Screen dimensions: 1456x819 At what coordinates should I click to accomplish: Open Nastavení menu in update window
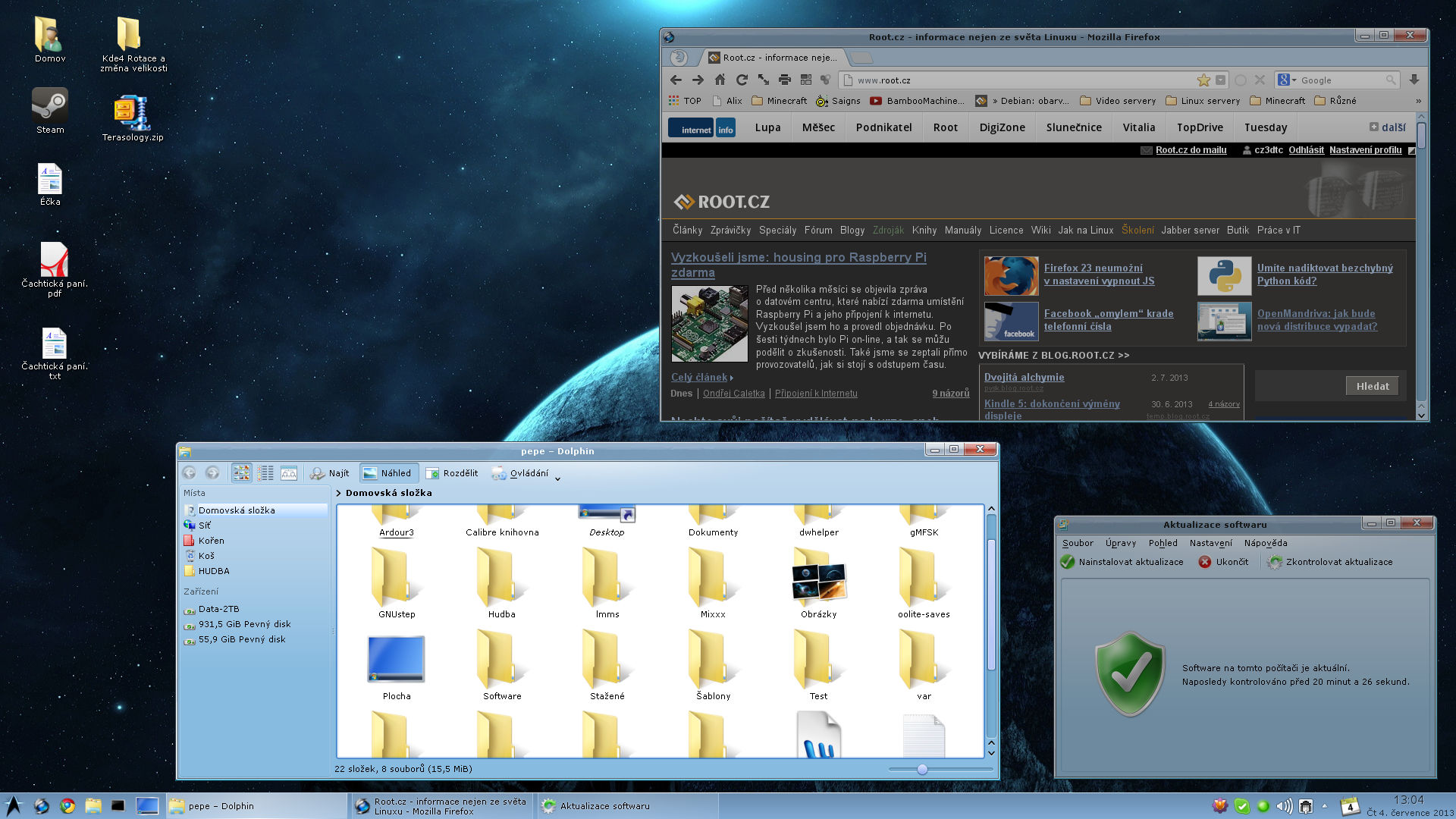(1210, 543)
